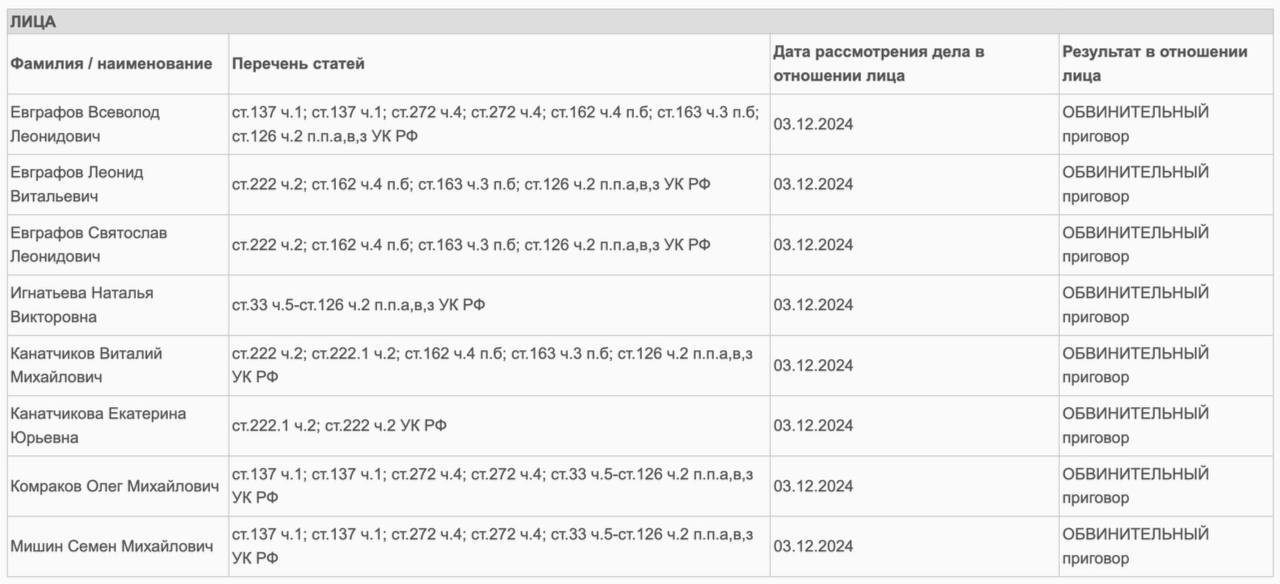The width and height of the screenshot is (1280, 584).
Task: Select the name Евграфов Всеволод Леонидович
Action: 85,124
